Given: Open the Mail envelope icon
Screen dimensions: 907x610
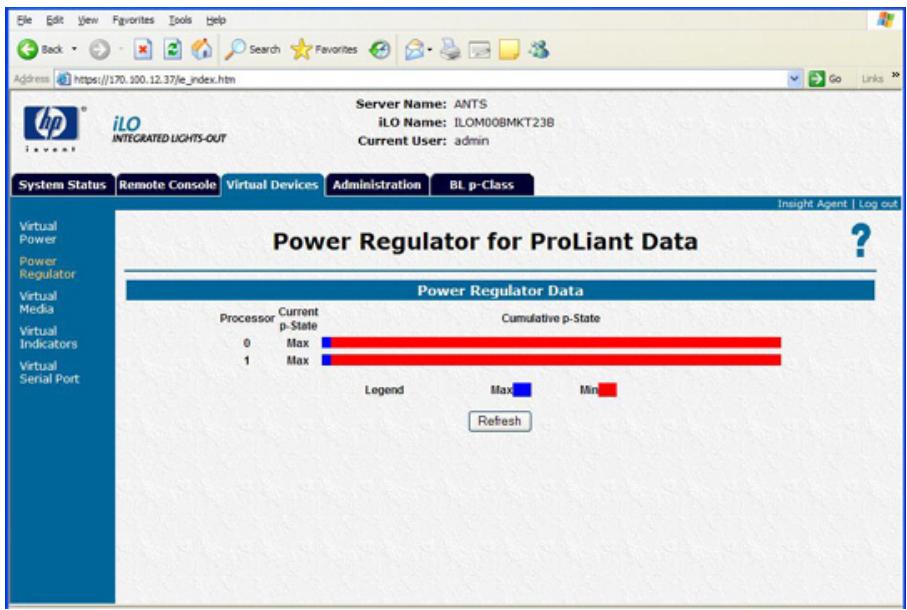Looking at the screenshot, I should (x=415, y=50).
